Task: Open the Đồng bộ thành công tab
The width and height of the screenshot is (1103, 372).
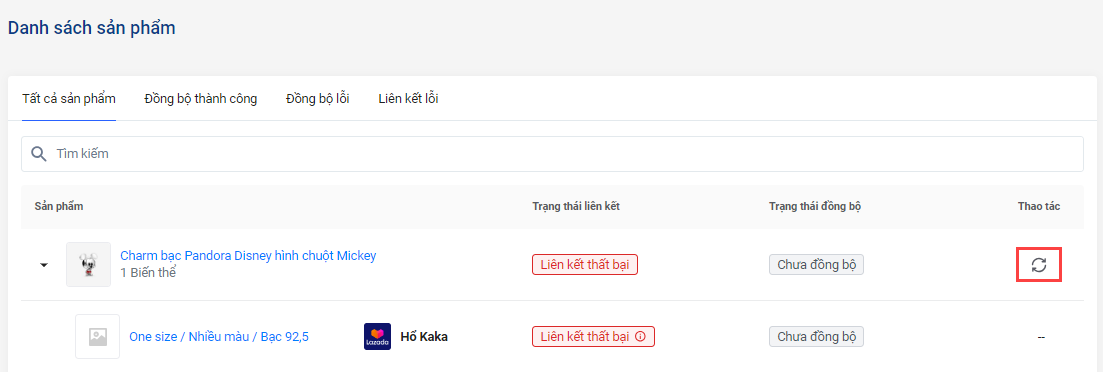Action: (200, 98)
